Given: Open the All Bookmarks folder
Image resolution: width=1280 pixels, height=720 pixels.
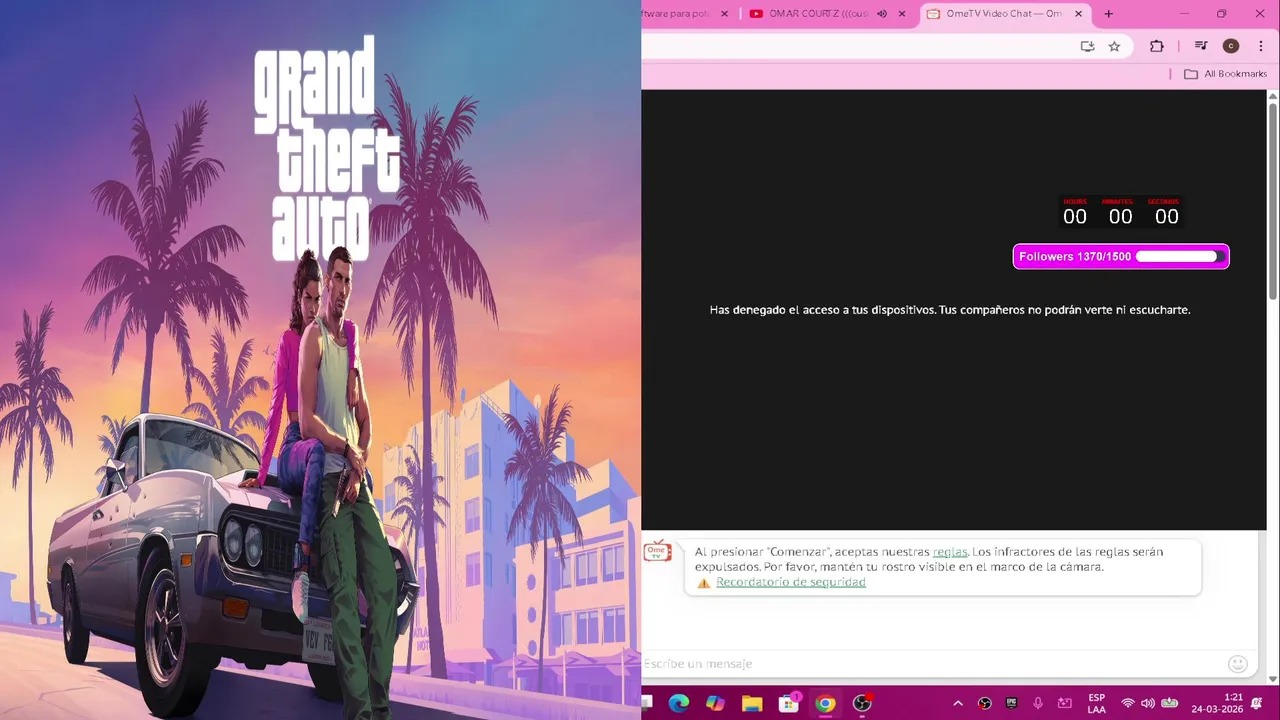Looking at the screenshot, I should click(1225, 74).
